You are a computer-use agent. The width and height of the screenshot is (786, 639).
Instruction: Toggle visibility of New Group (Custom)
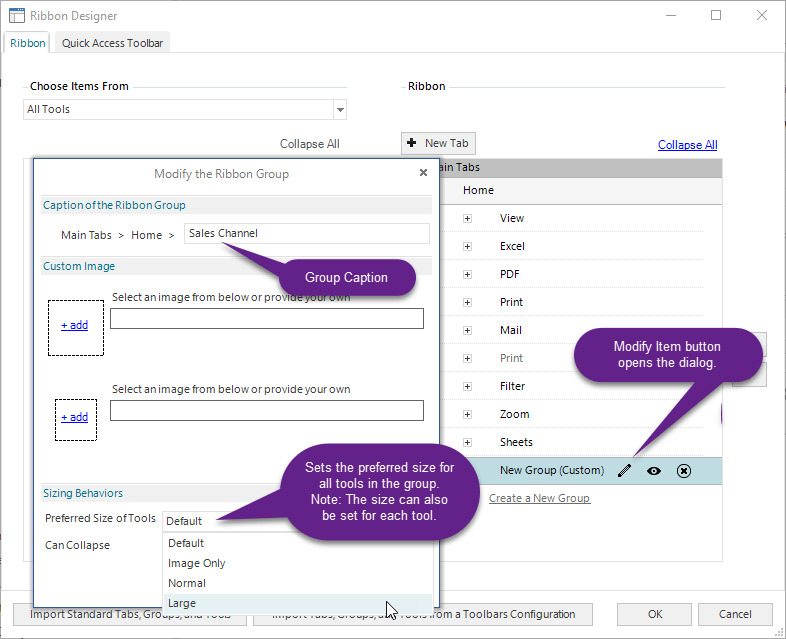(x=654, y=471)
